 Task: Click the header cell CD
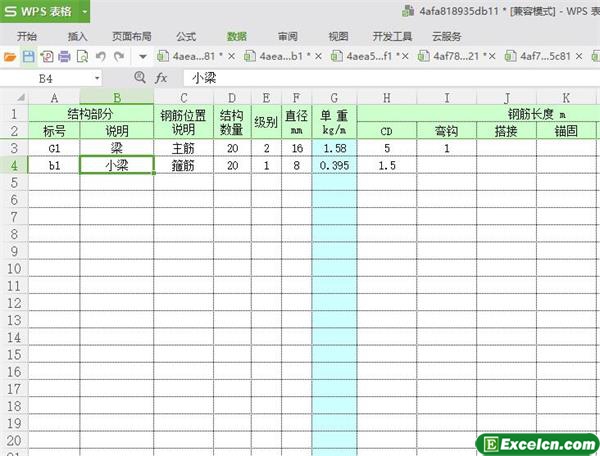[x=387, y=131]
